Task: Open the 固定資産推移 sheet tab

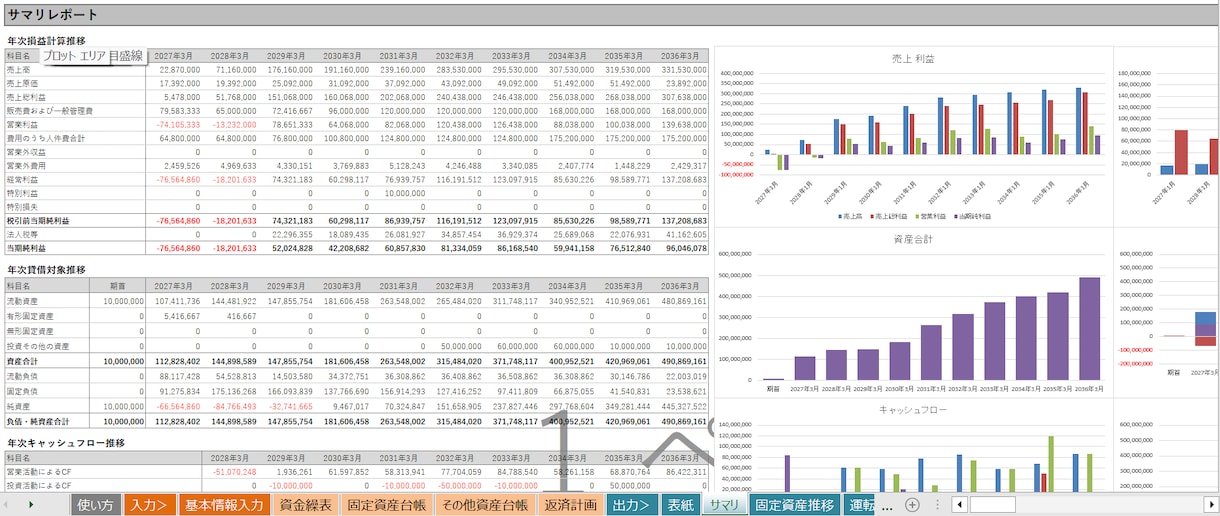Action: [x=794, y=505]
